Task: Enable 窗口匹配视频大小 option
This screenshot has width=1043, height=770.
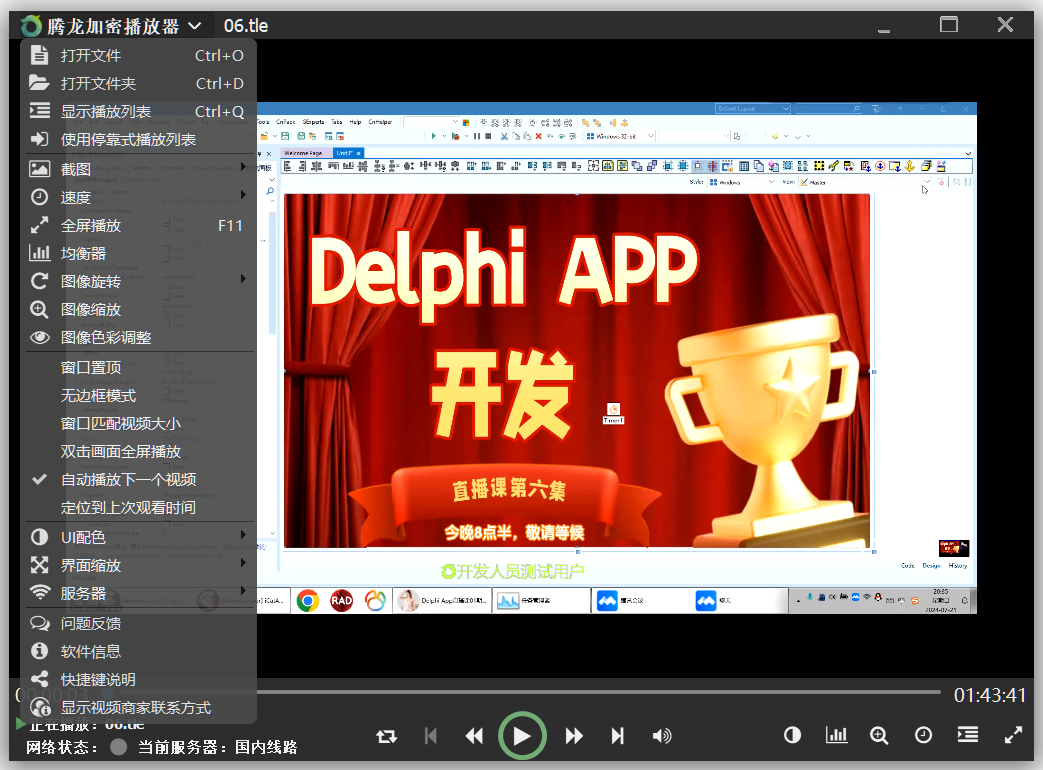Action: (138, 424)
